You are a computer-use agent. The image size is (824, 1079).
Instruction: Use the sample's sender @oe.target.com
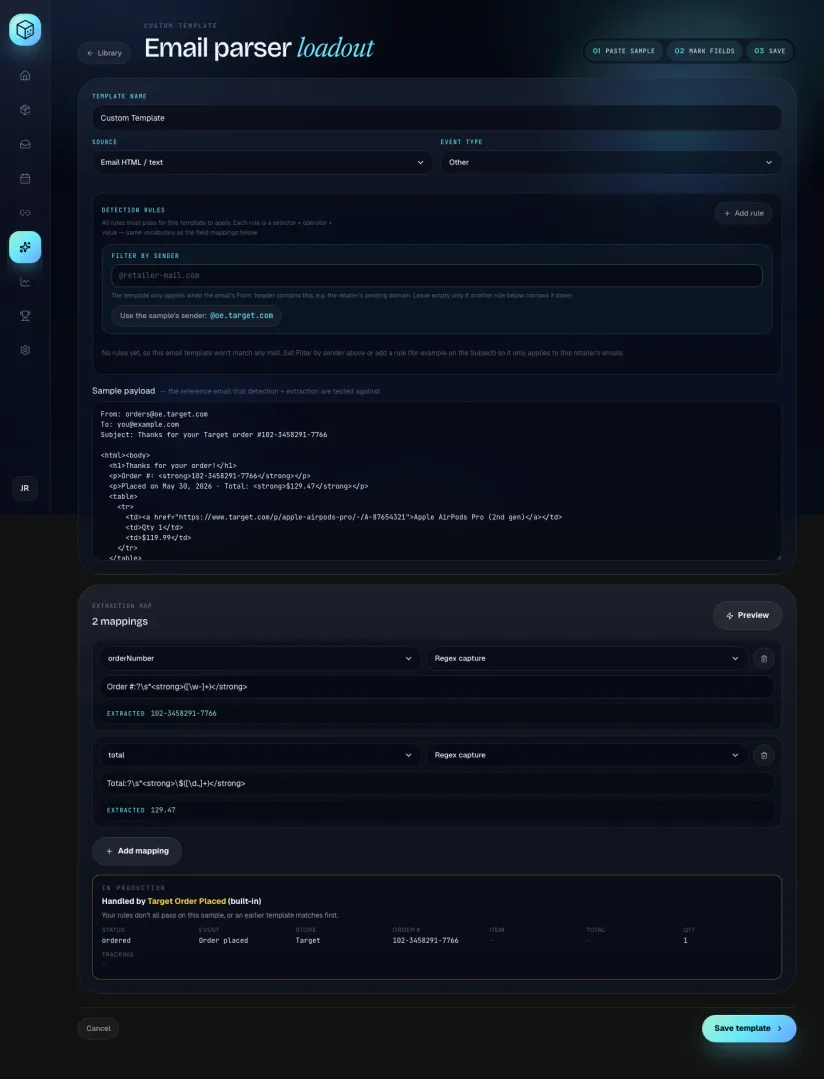196,316
